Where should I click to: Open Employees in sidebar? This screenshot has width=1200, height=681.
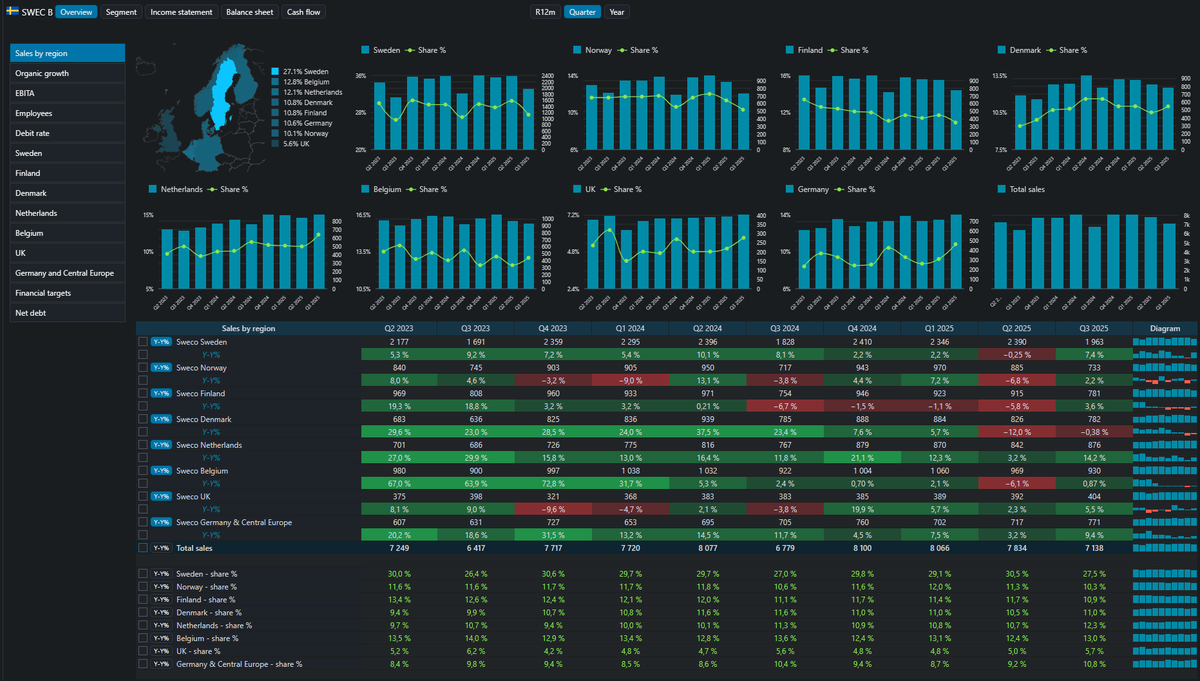68,113
